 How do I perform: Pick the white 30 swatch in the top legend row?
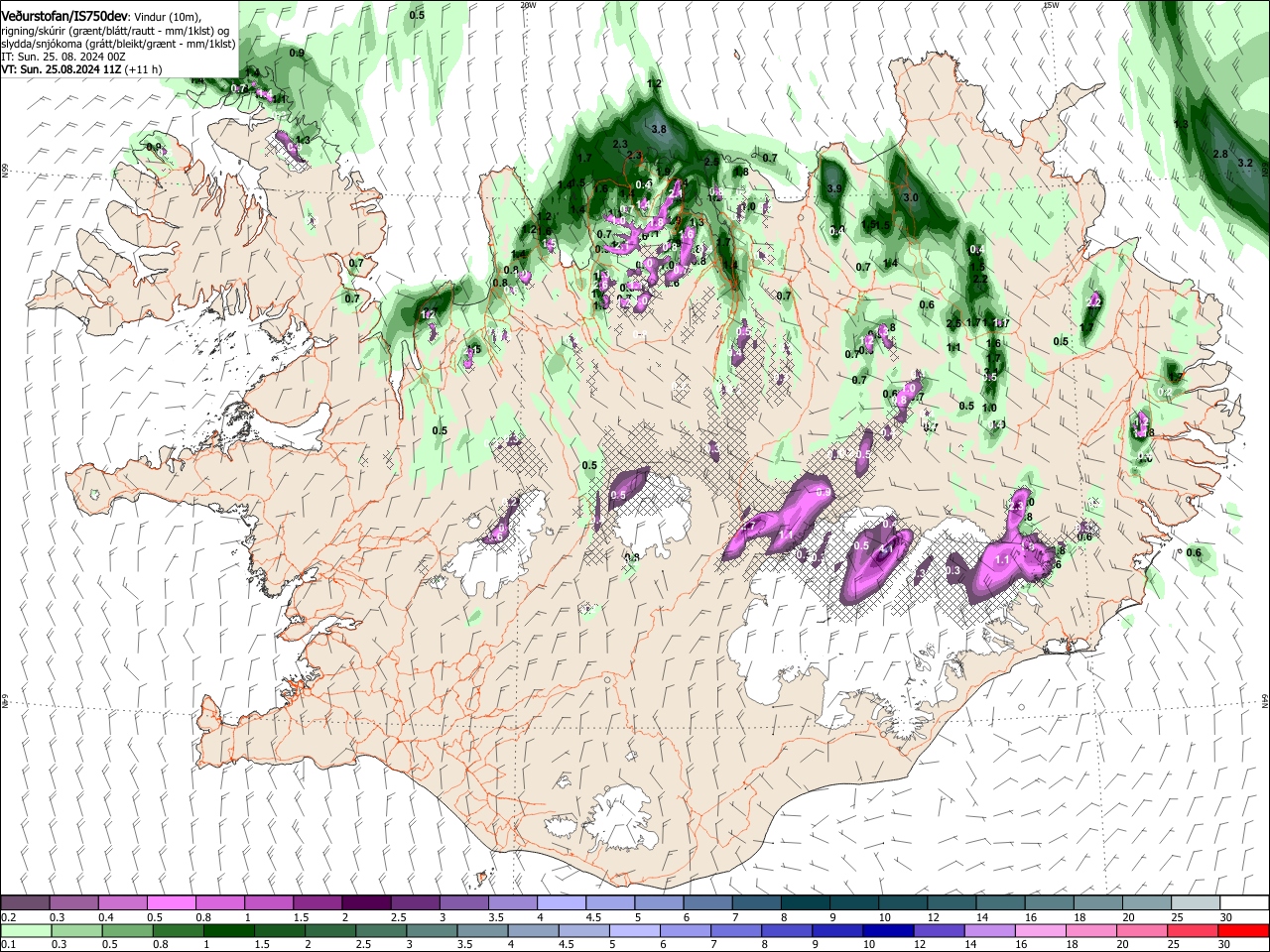pos(1244,903)
